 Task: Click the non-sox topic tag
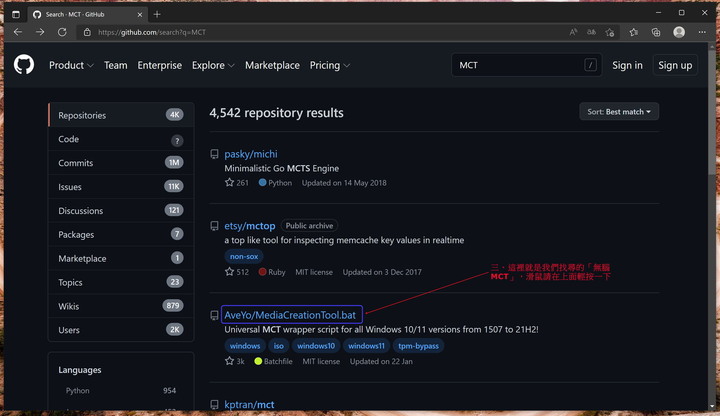click(244, 256)
